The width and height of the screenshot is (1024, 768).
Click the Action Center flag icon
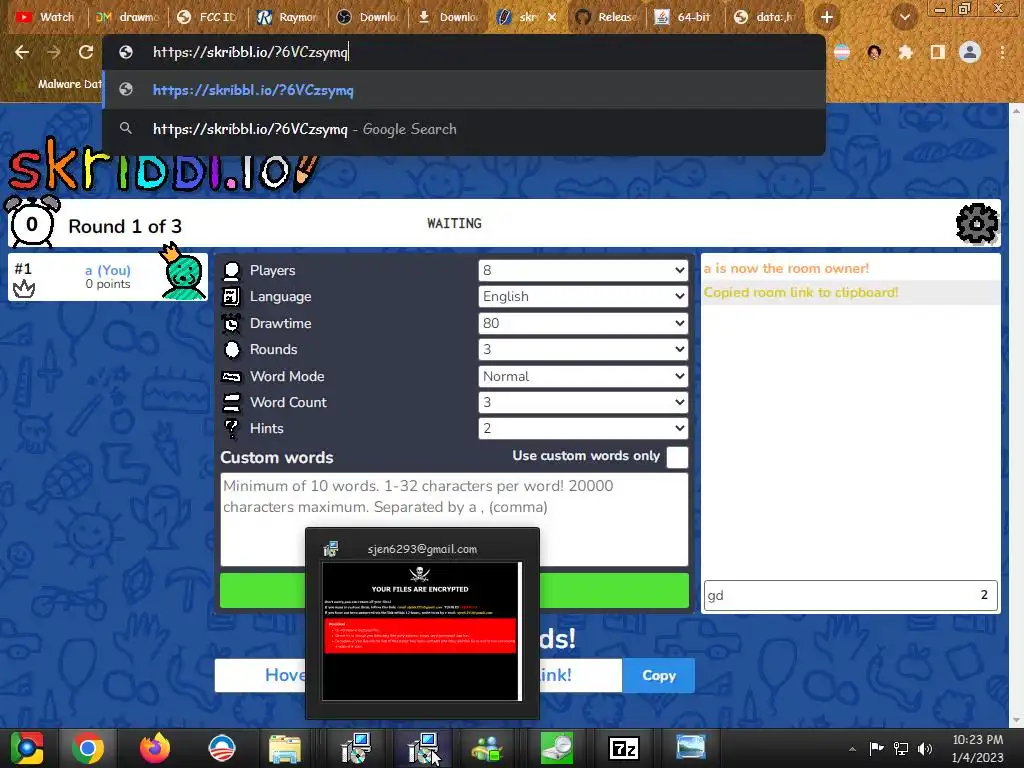coord(876,748)
